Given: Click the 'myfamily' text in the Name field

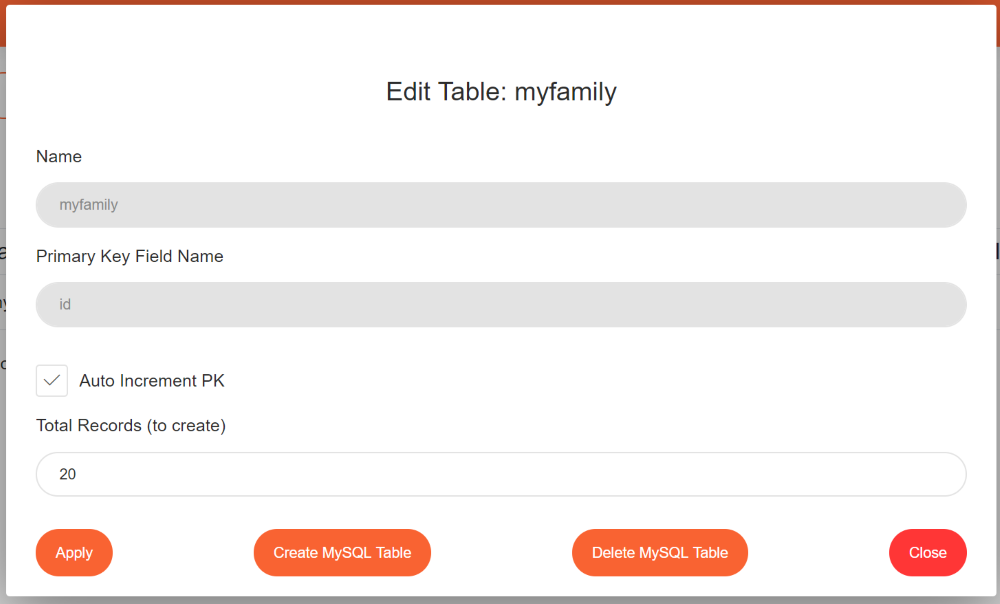Looking at the screenshot, I should click(89, 205).
